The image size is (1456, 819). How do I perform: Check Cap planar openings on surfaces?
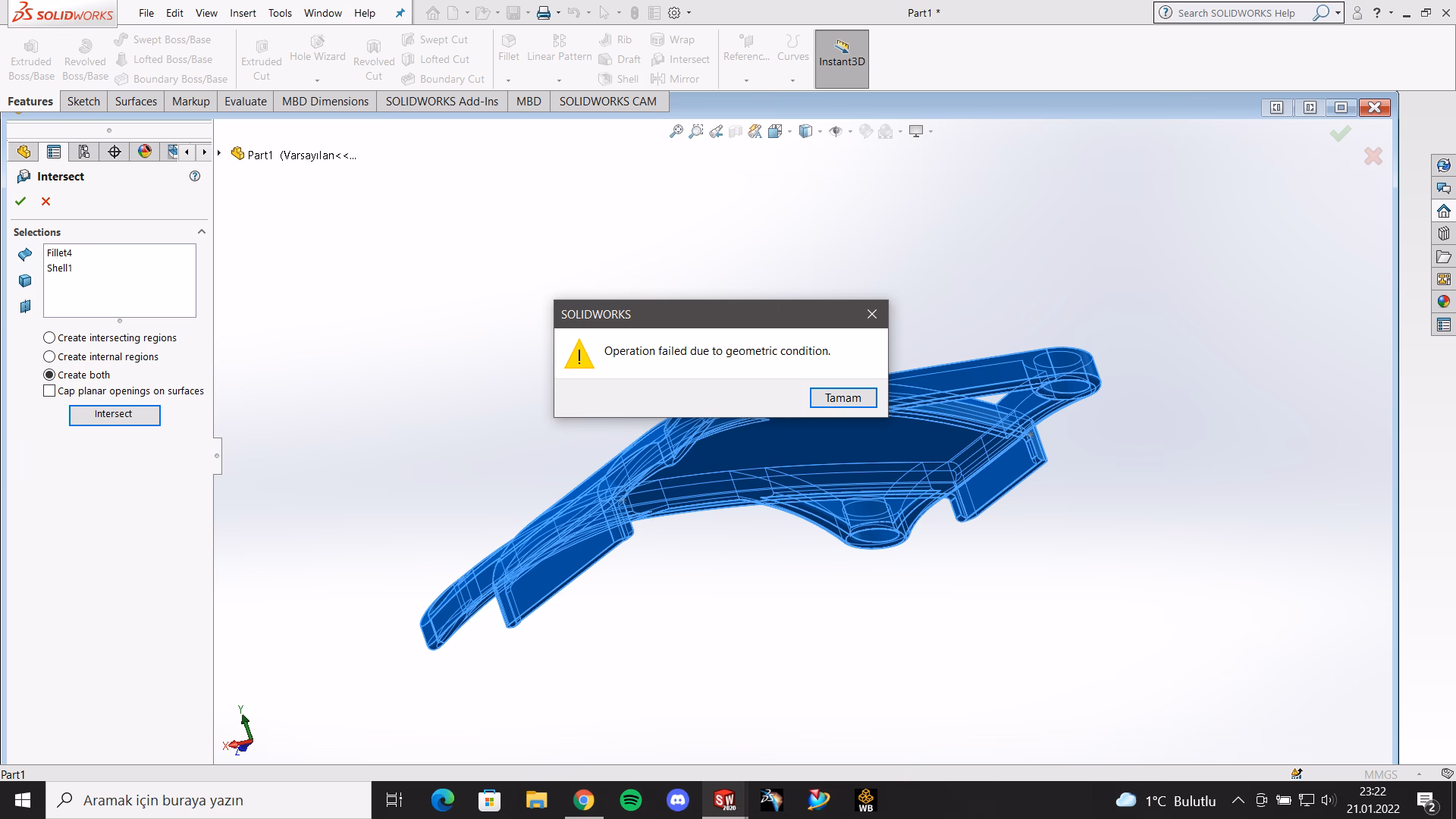(x=49, y=391)
